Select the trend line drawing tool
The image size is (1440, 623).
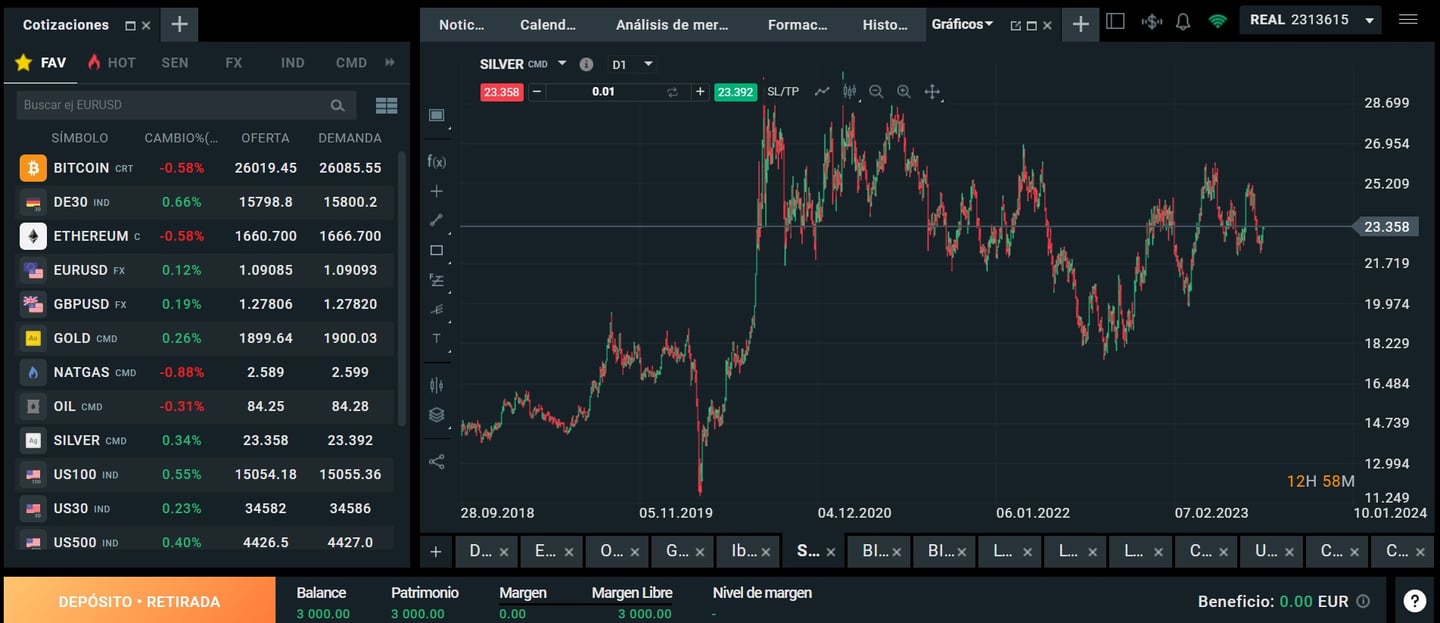pos(436,220)
